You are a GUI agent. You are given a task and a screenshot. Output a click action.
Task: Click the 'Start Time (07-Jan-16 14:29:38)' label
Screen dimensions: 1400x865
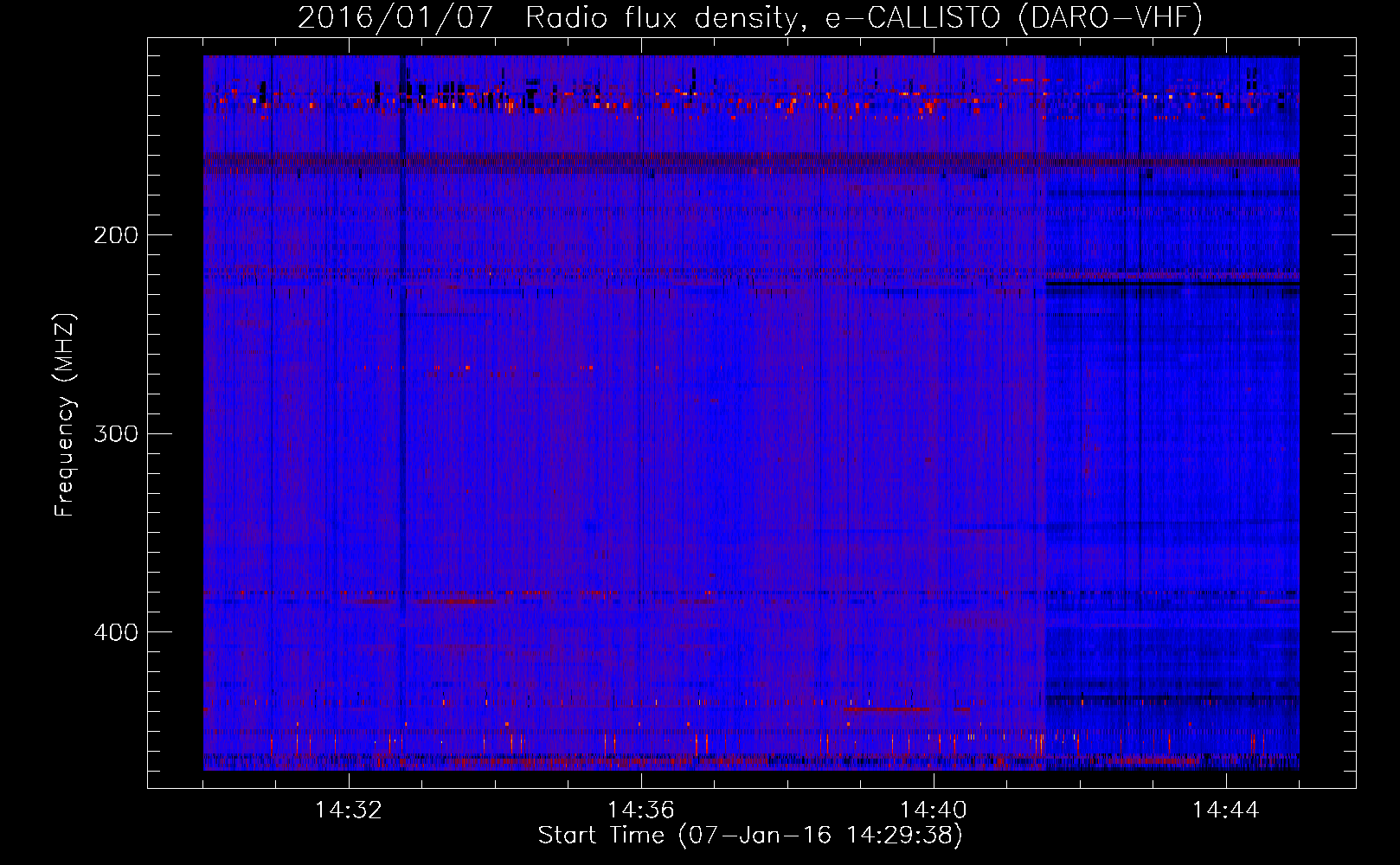tap(750, 836)
